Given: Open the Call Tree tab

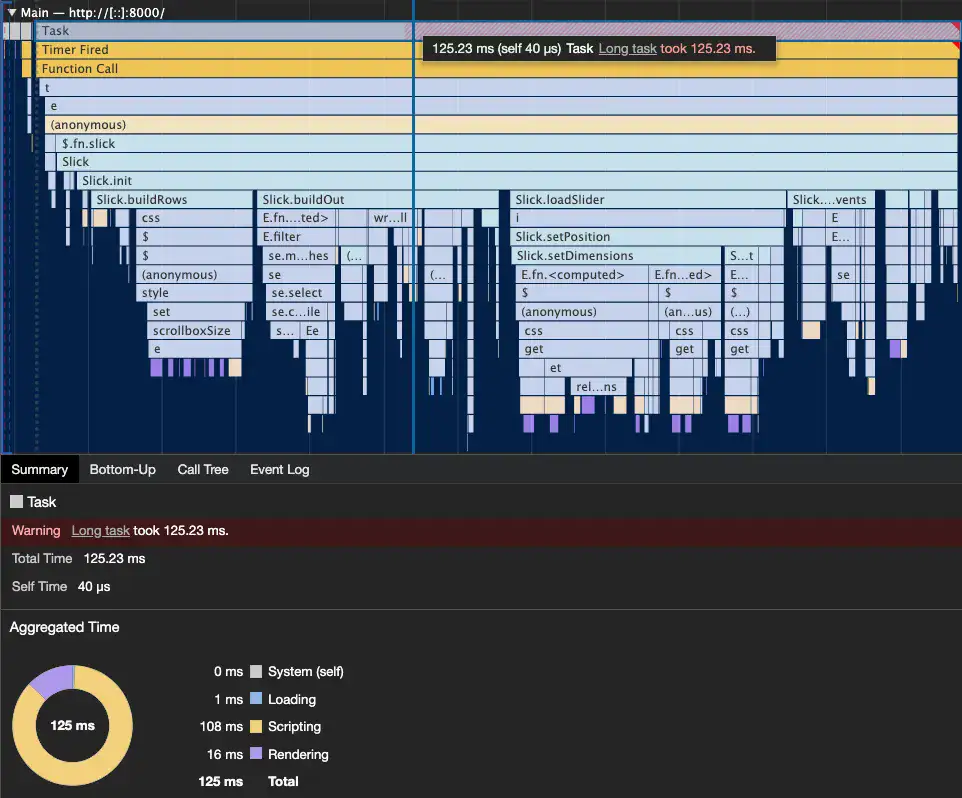Looking at the screenshot, I should coord(202,469).
